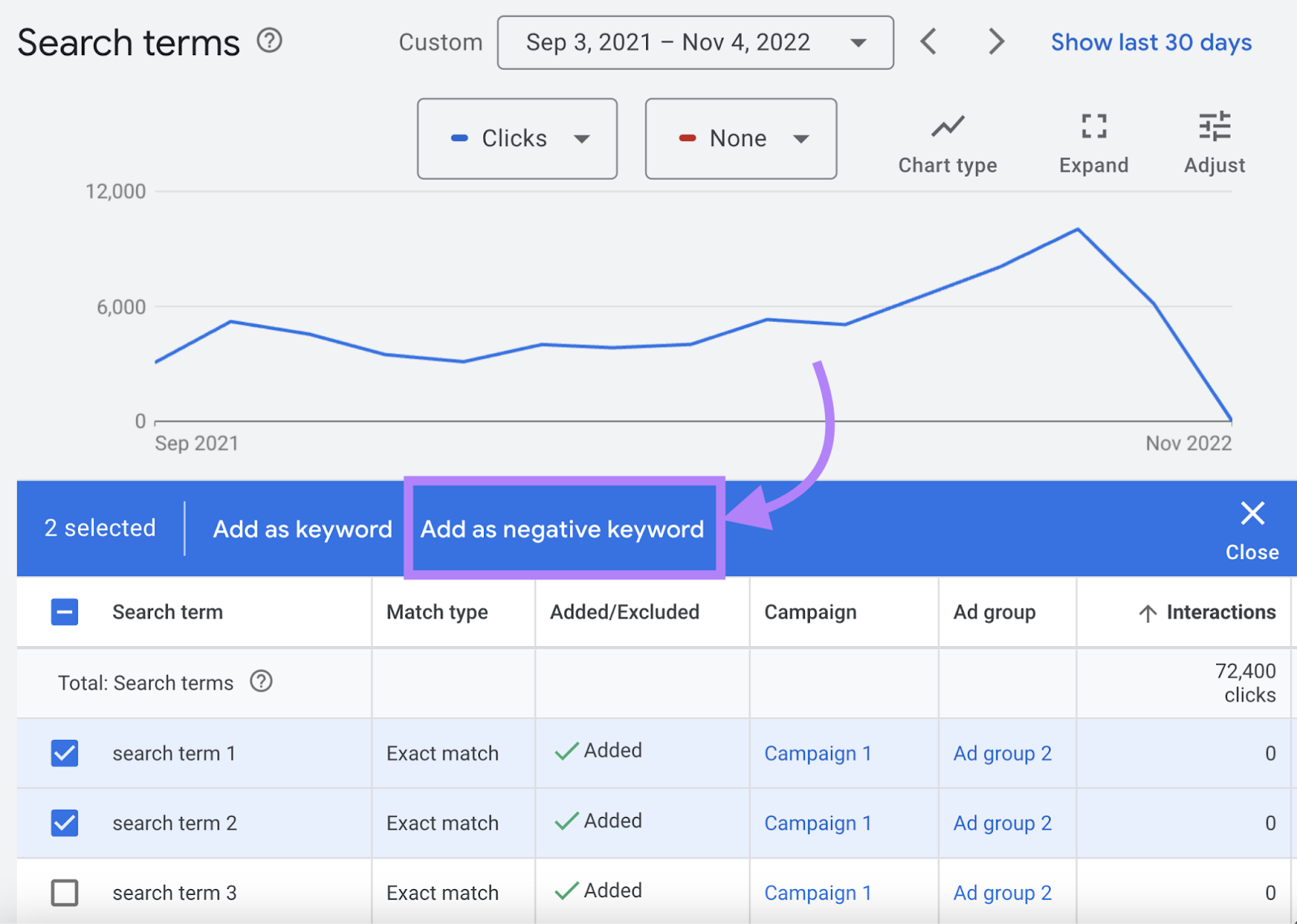Screen dimensions: 1297x924
Task: Uncheck the select-all checkbox in the table header
Action: (x=64, y=612)
